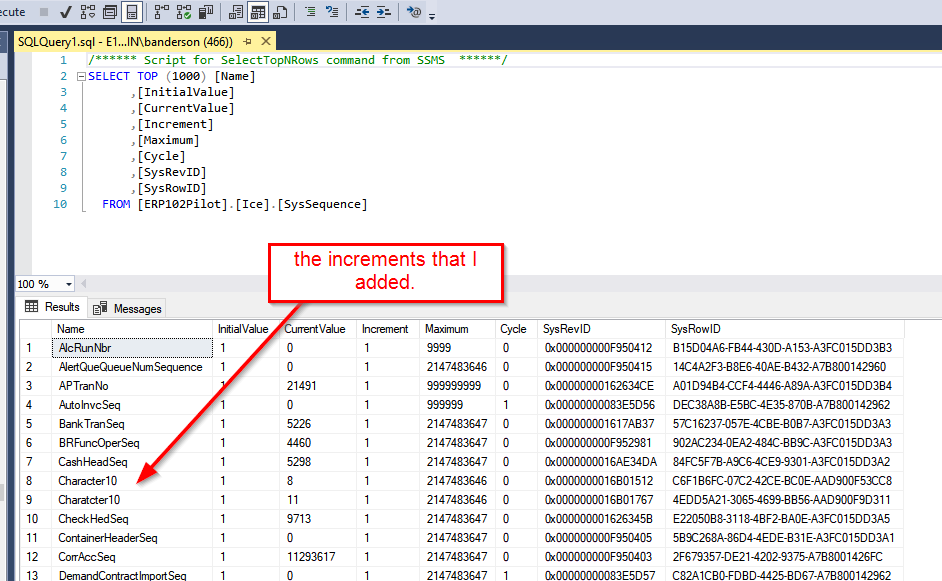This screenshot has height=581, width=942.
Task: Close the SQLQuery1.sql tab
Action: (267, 41)
